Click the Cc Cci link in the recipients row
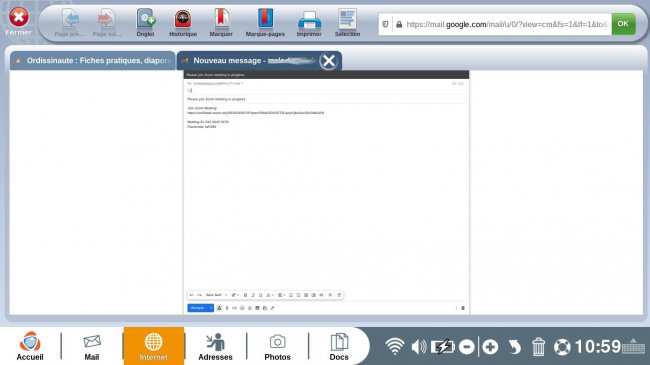The height and width of the screenshot is (365, 650). pyautogui.click(x=457, y=83)
